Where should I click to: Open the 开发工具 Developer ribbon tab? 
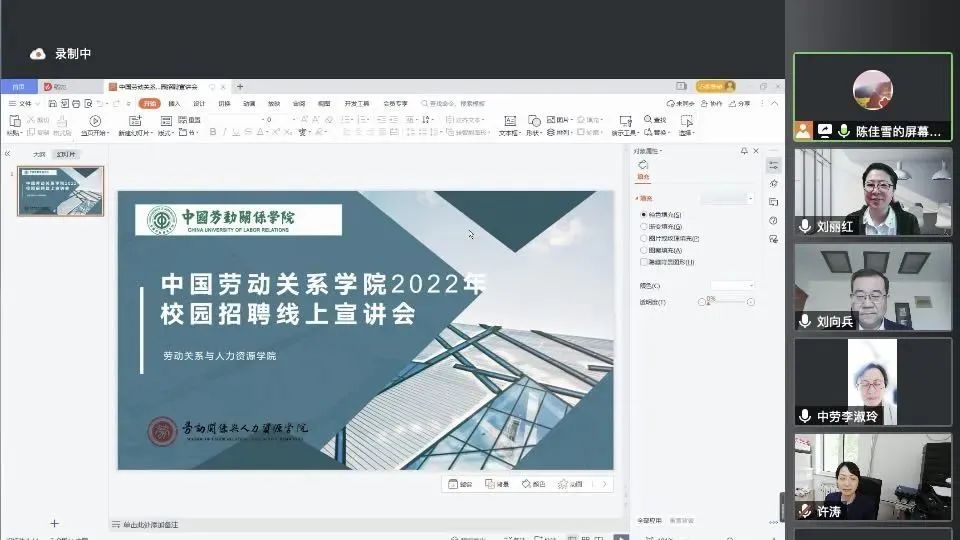[357, 103]
